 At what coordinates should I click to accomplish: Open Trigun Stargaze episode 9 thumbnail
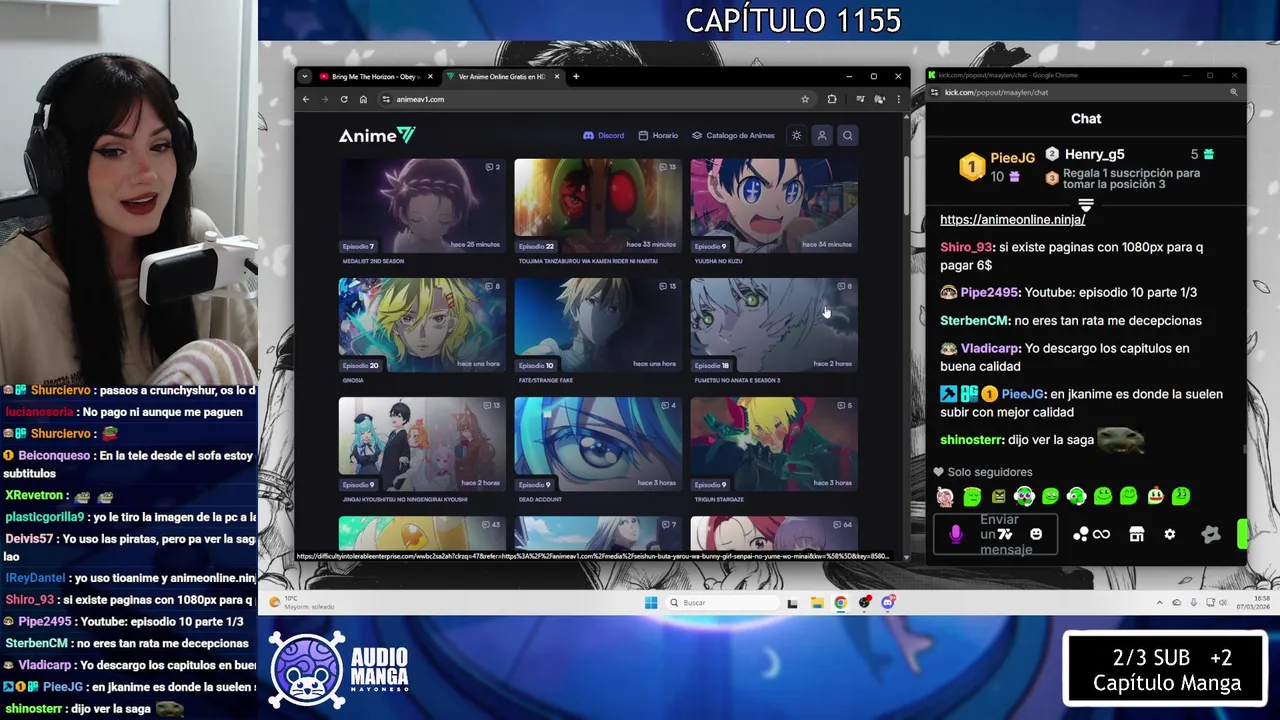point(773,444)
